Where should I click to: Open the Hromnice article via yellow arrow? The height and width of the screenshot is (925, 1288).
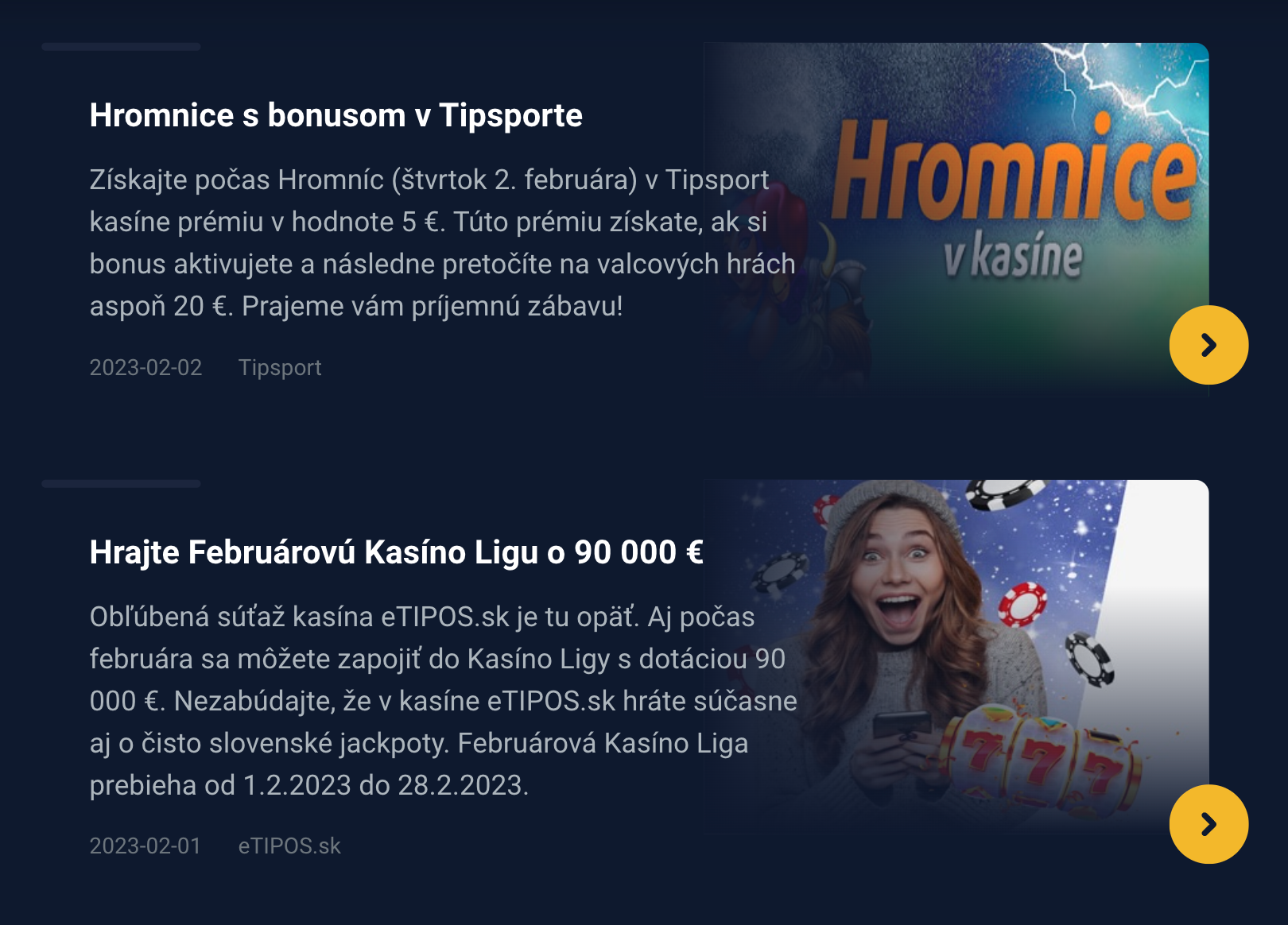[x=1208, y=345]
